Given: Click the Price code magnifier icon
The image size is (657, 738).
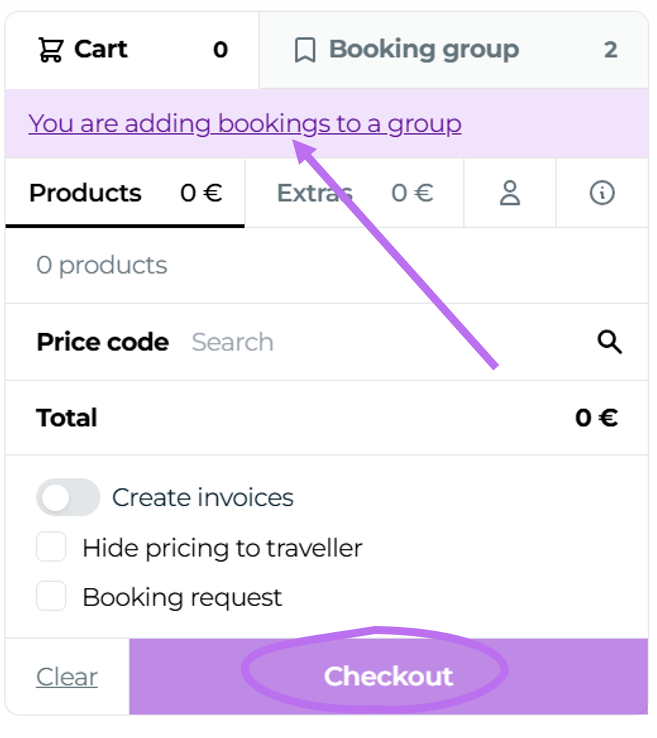Looking at the screenshot, I should (x=610, y=342).
